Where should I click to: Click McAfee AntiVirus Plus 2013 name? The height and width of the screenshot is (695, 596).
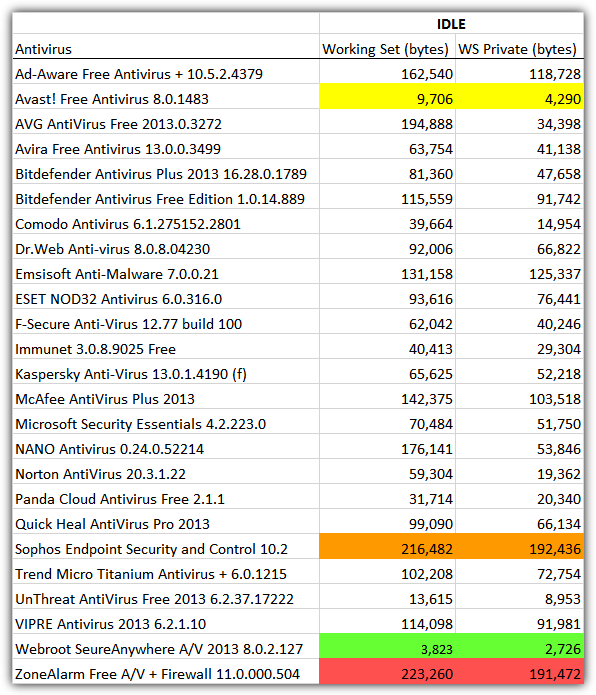point(105,399)
